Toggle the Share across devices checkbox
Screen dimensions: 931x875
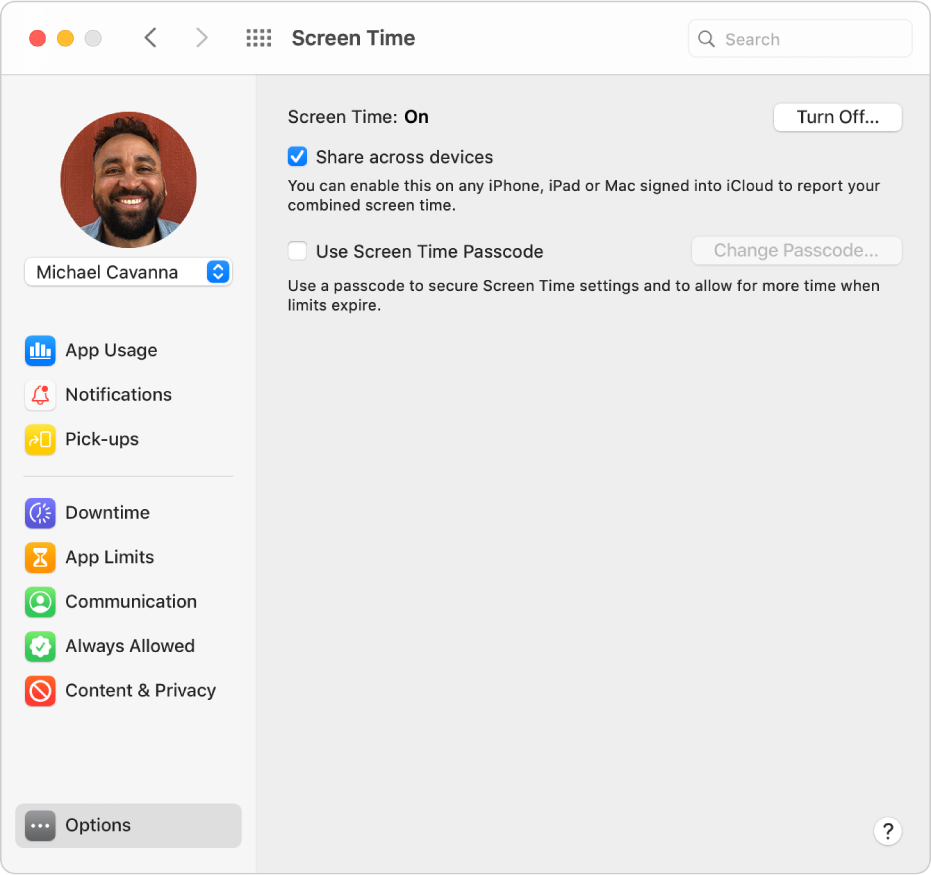297,156
